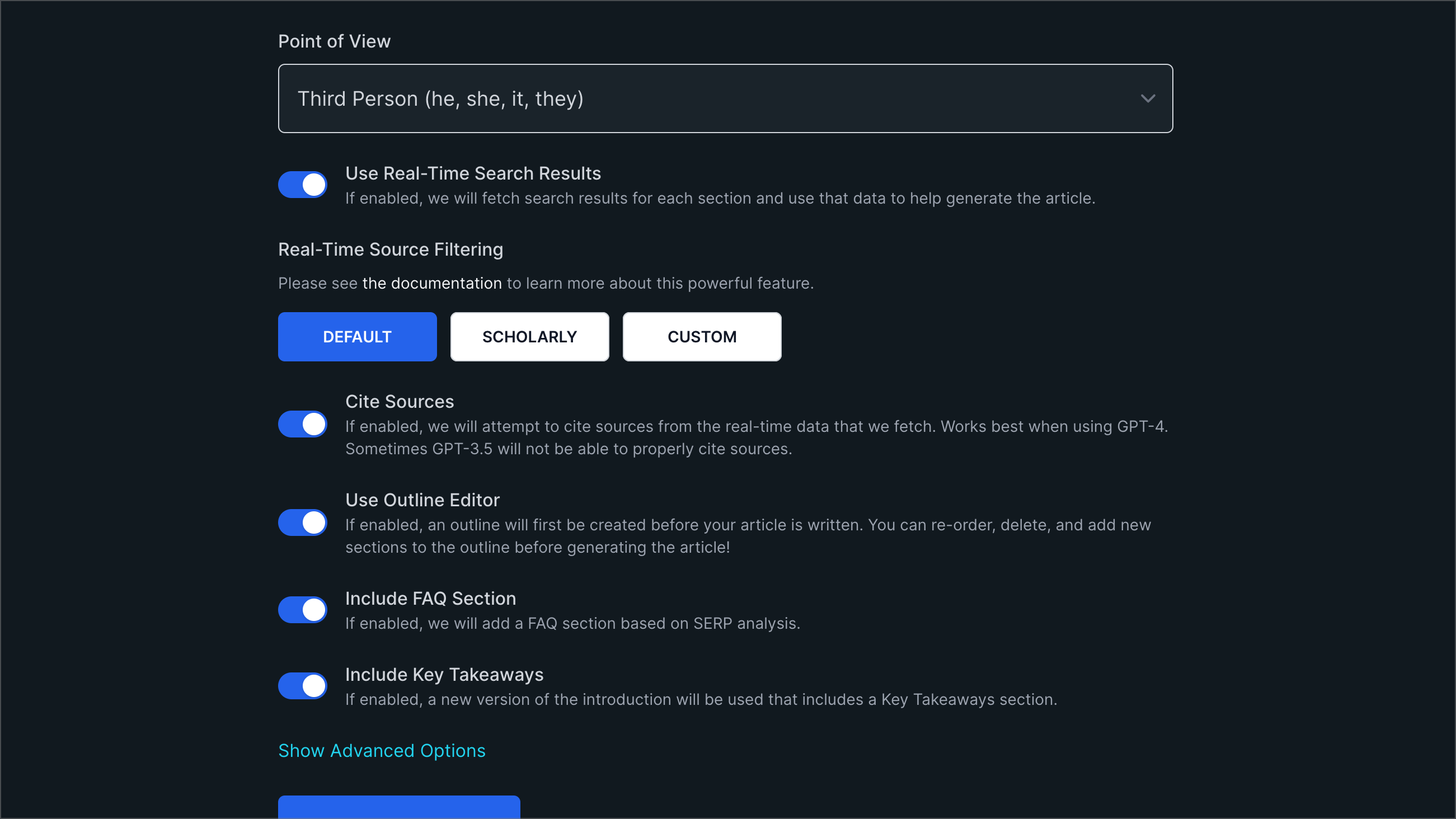The height and width of the screenshot is (819, 1456).
Task: Disable Use Real-Time Search Results toggle
Action: tap(302, 185)
